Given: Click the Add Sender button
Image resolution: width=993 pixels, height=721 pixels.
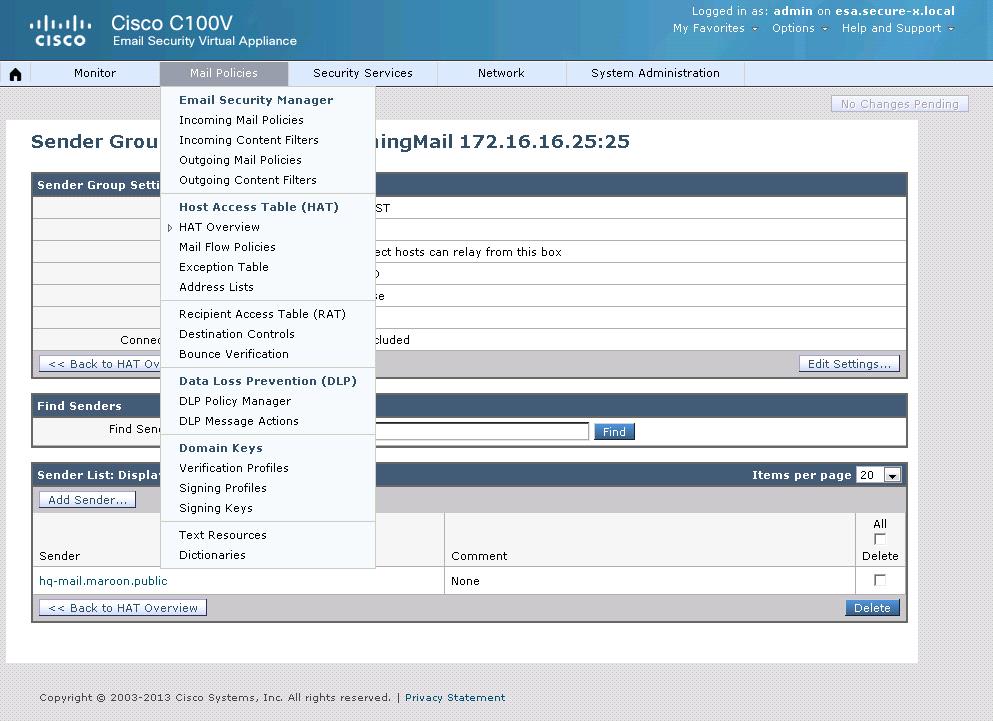Looking at the screenshot, I should point(87,500).
